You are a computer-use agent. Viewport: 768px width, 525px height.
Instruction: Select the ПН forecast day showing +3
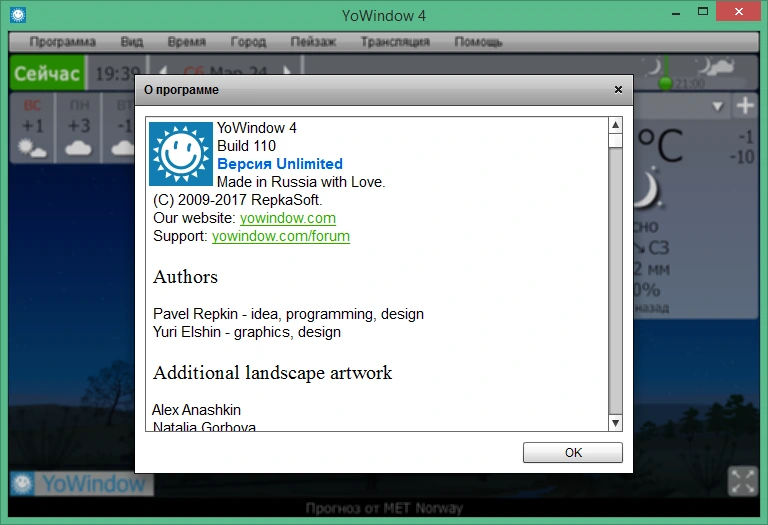(79, 128)
